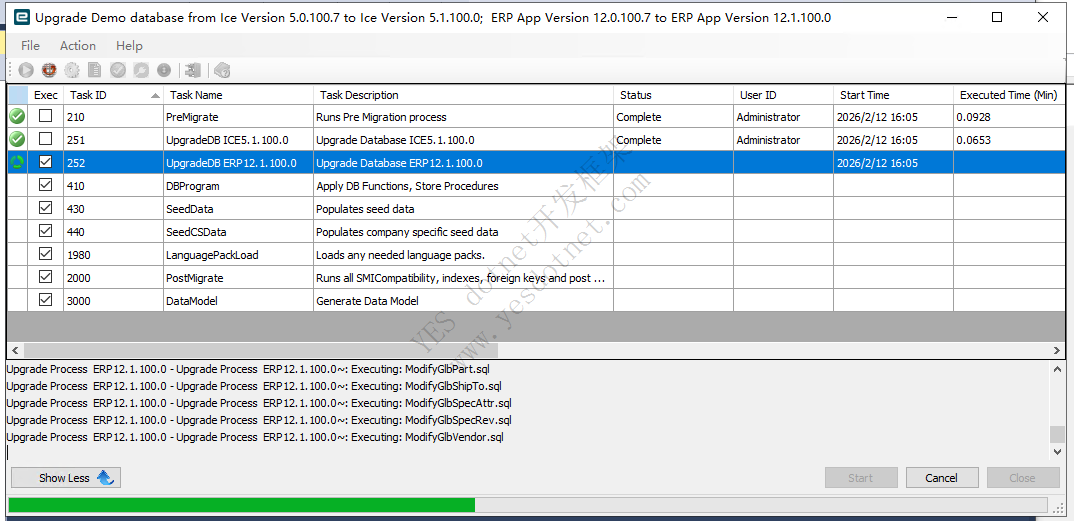Screen dimensions: 1074x521
Task: Uncheck Exec checkbox for LanguagePackLoad
Action: click(x=45, y=254)
